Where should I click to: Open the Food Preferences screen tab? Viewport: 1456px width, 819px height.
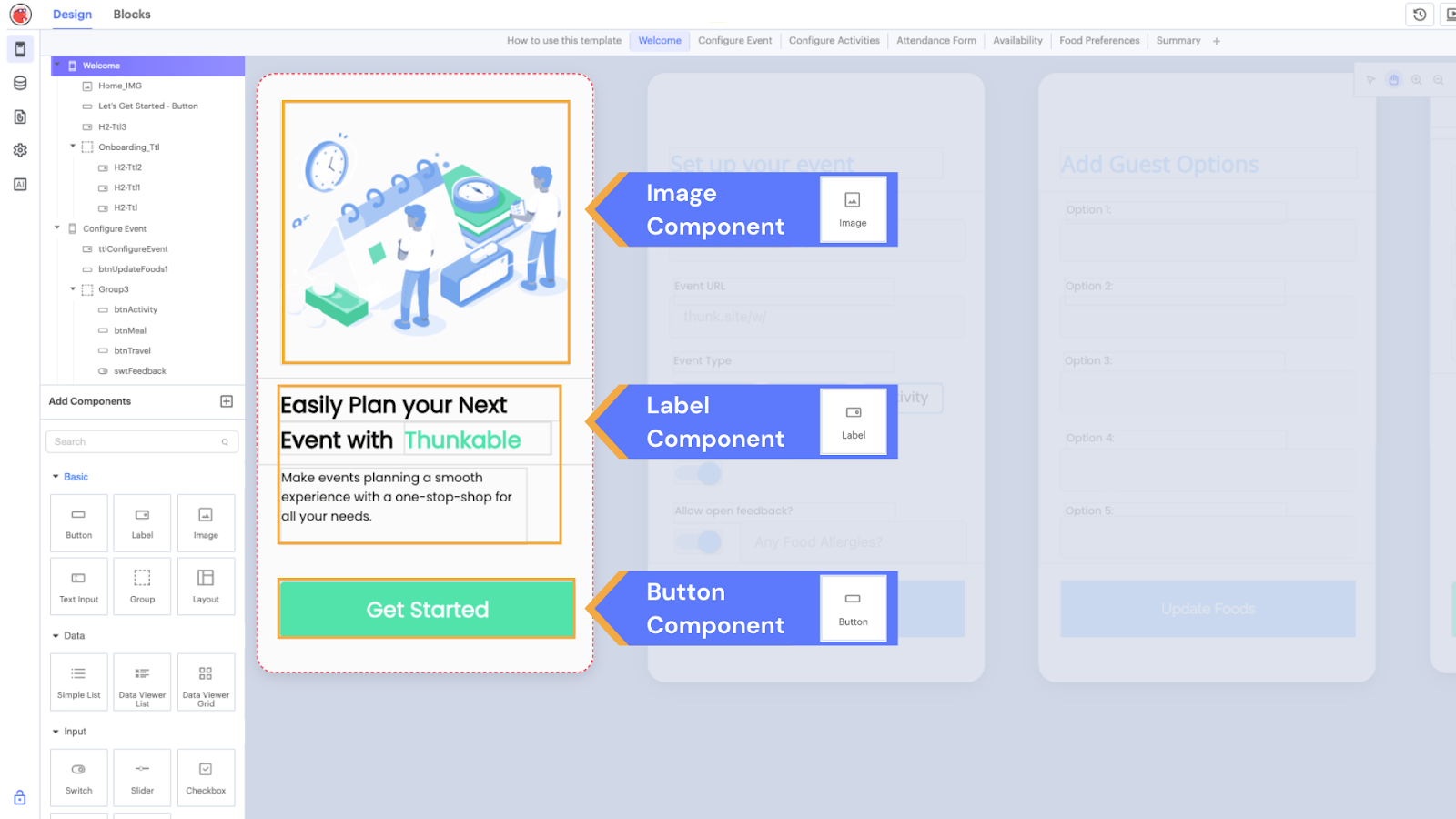[1098, 40]
